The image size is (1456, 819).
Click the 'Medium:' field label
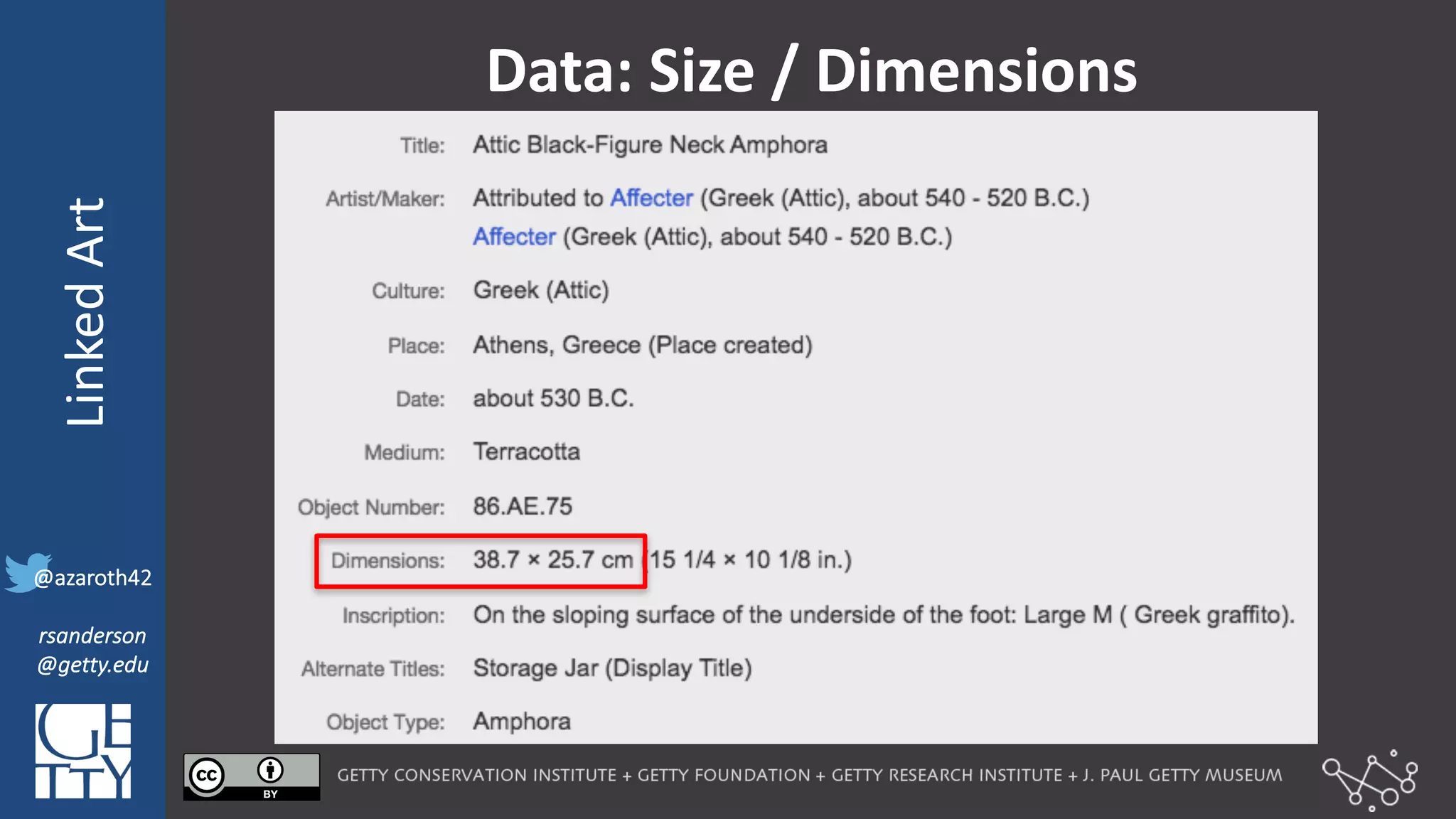(x=405, y=452)
